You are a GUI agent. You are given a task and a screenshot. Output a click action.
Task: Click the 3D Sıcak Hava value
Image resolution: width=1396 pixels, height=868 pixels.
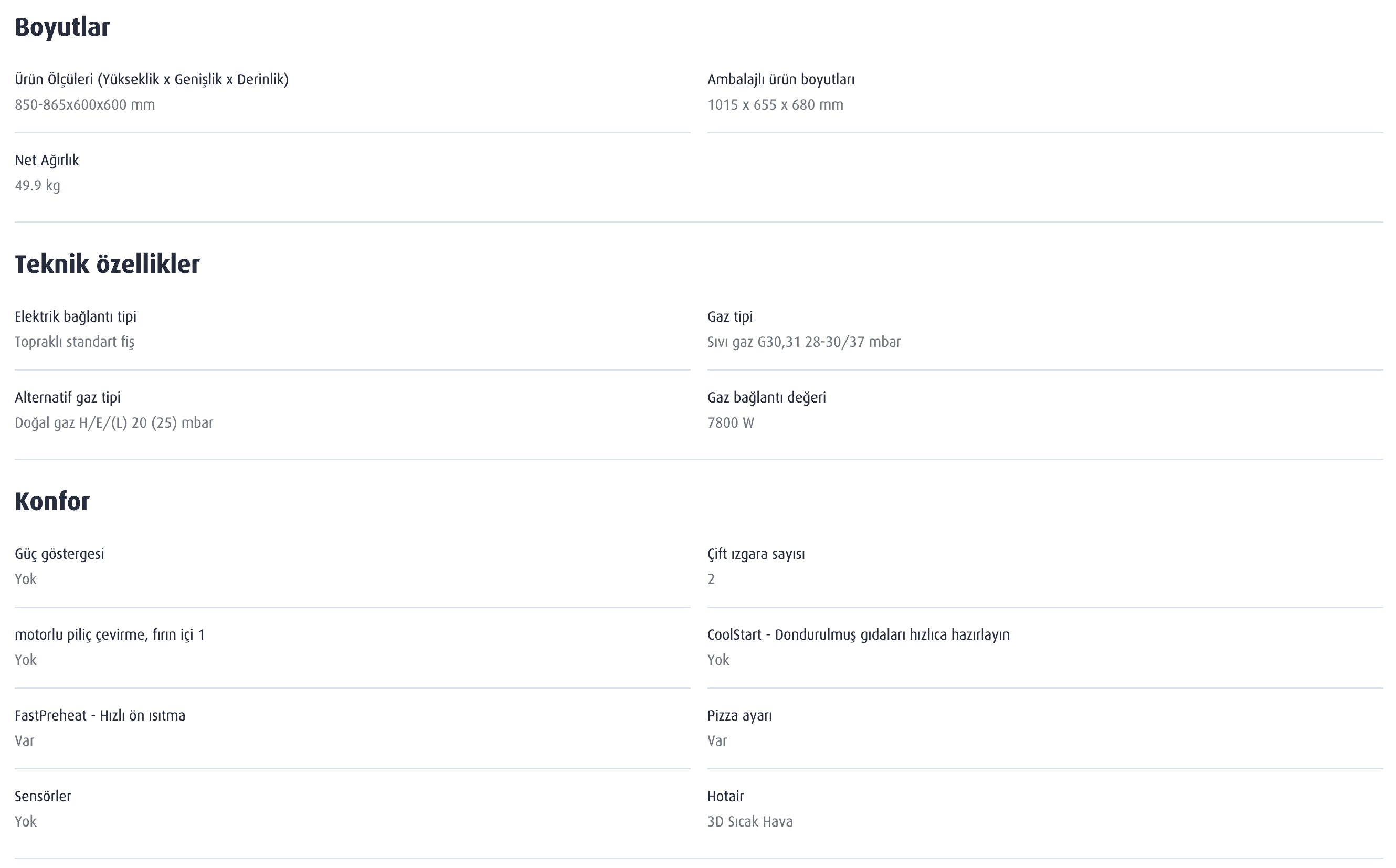(x=749, y=821)
